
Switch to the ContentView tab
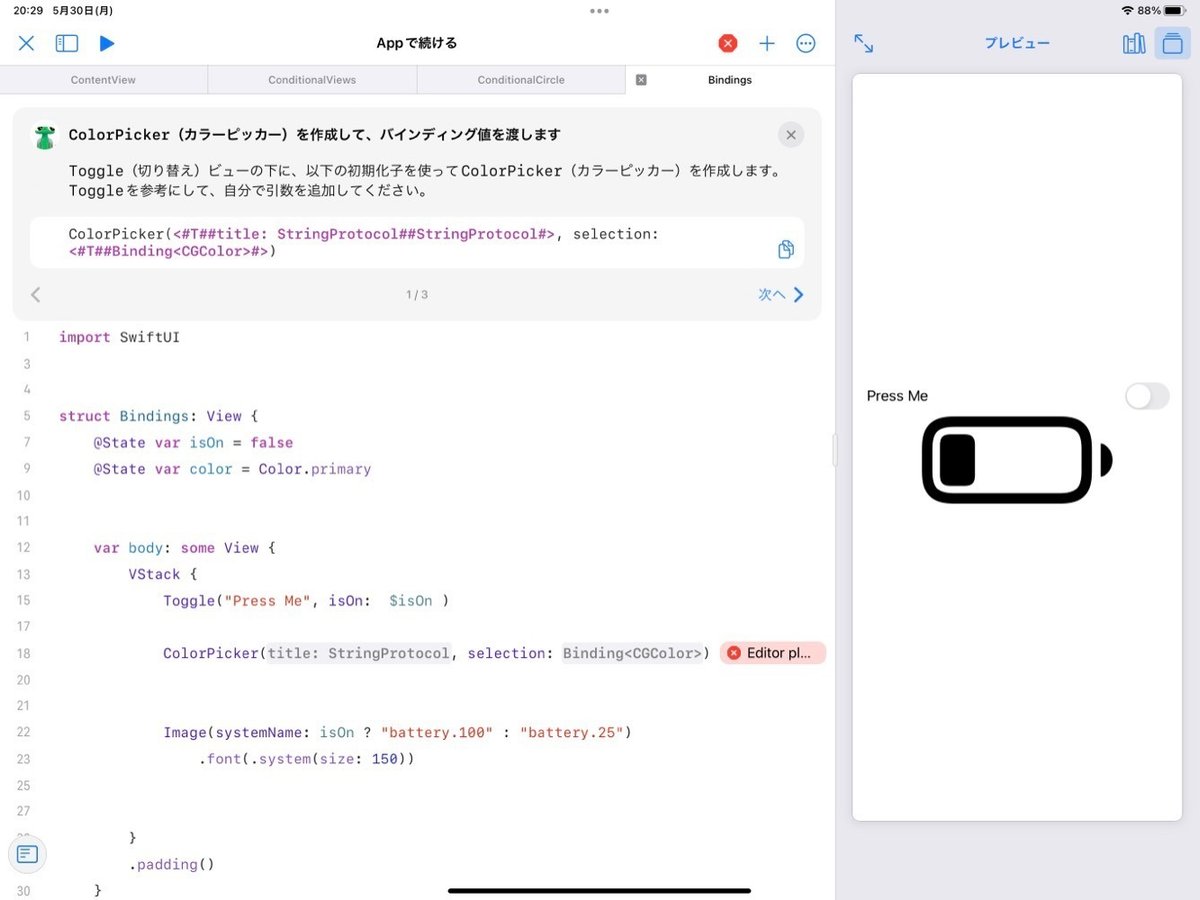coord(103,80)
